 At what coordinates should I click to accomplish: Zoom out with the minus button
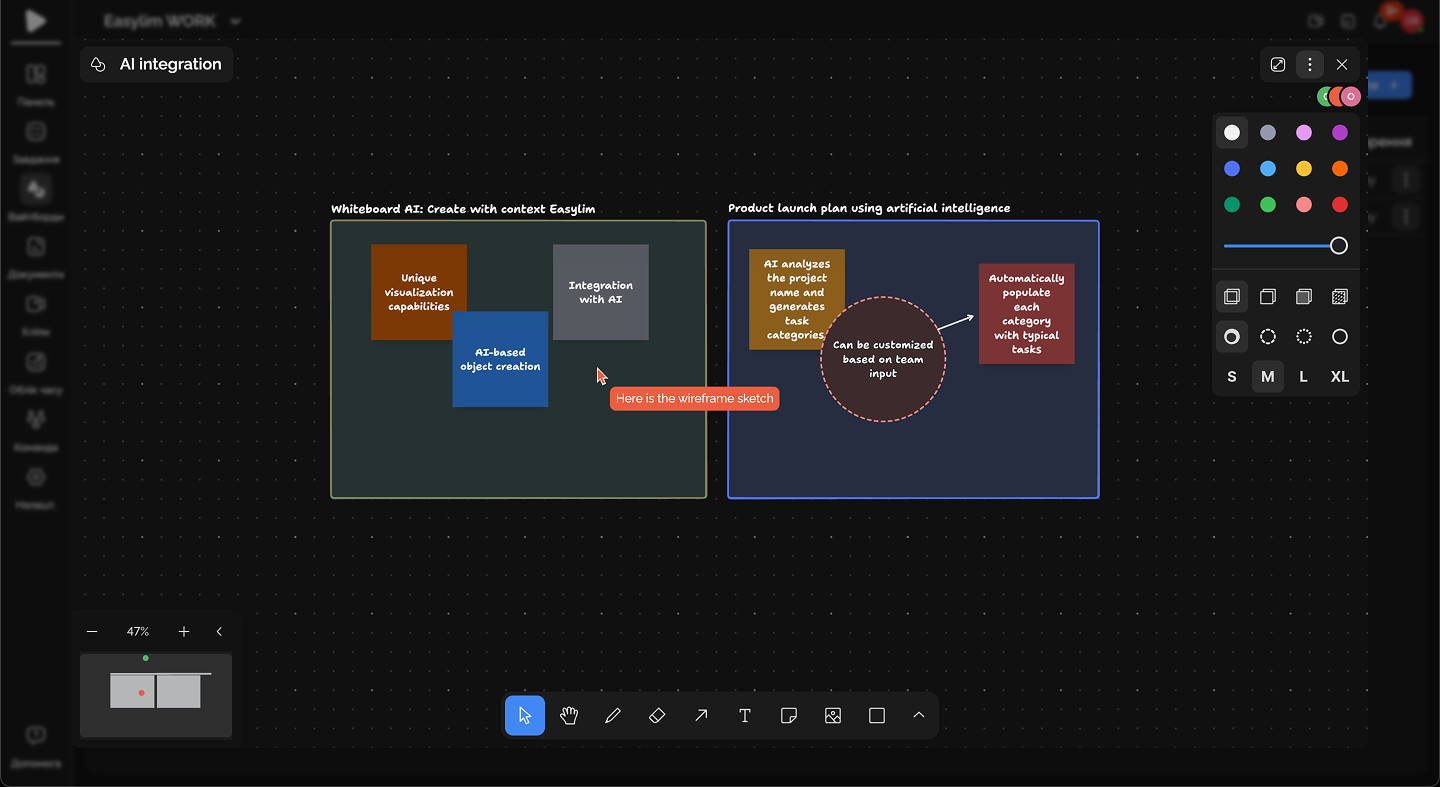92,631
